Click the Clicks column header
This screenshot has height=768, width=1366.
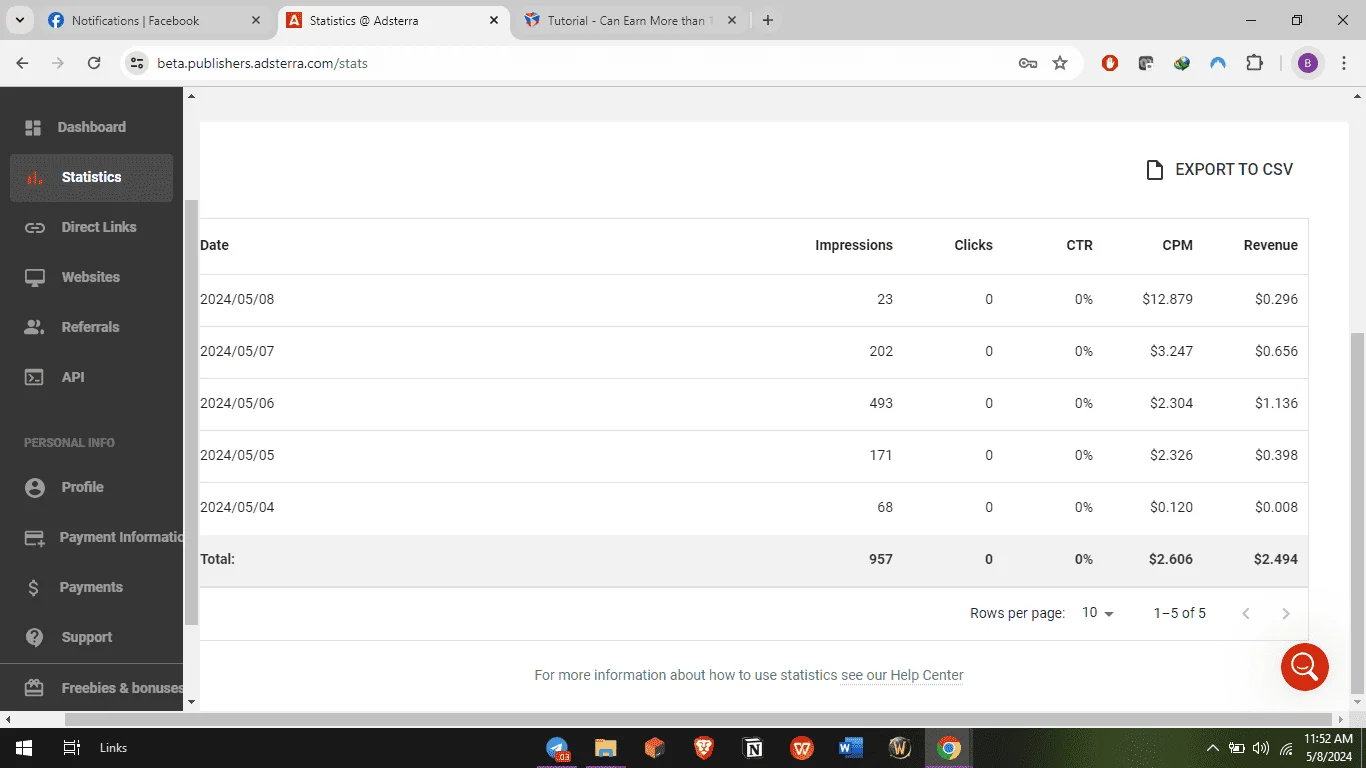973,245
